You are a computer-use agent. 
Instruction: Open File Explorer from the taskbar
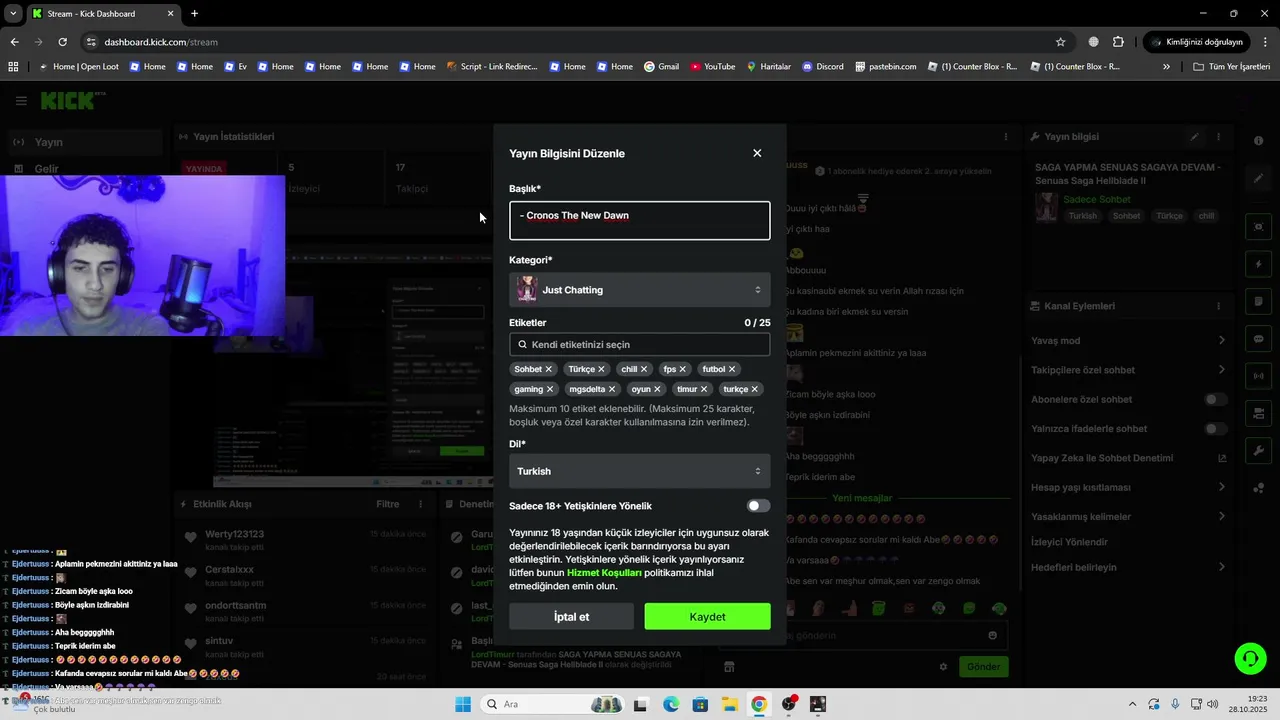point(730,704)
